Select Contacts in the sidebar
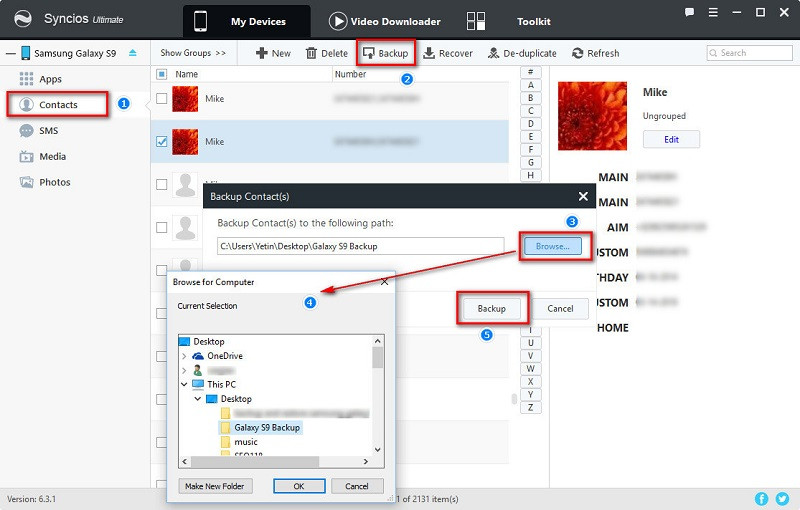The image size is (800, 510). point(57,105)
